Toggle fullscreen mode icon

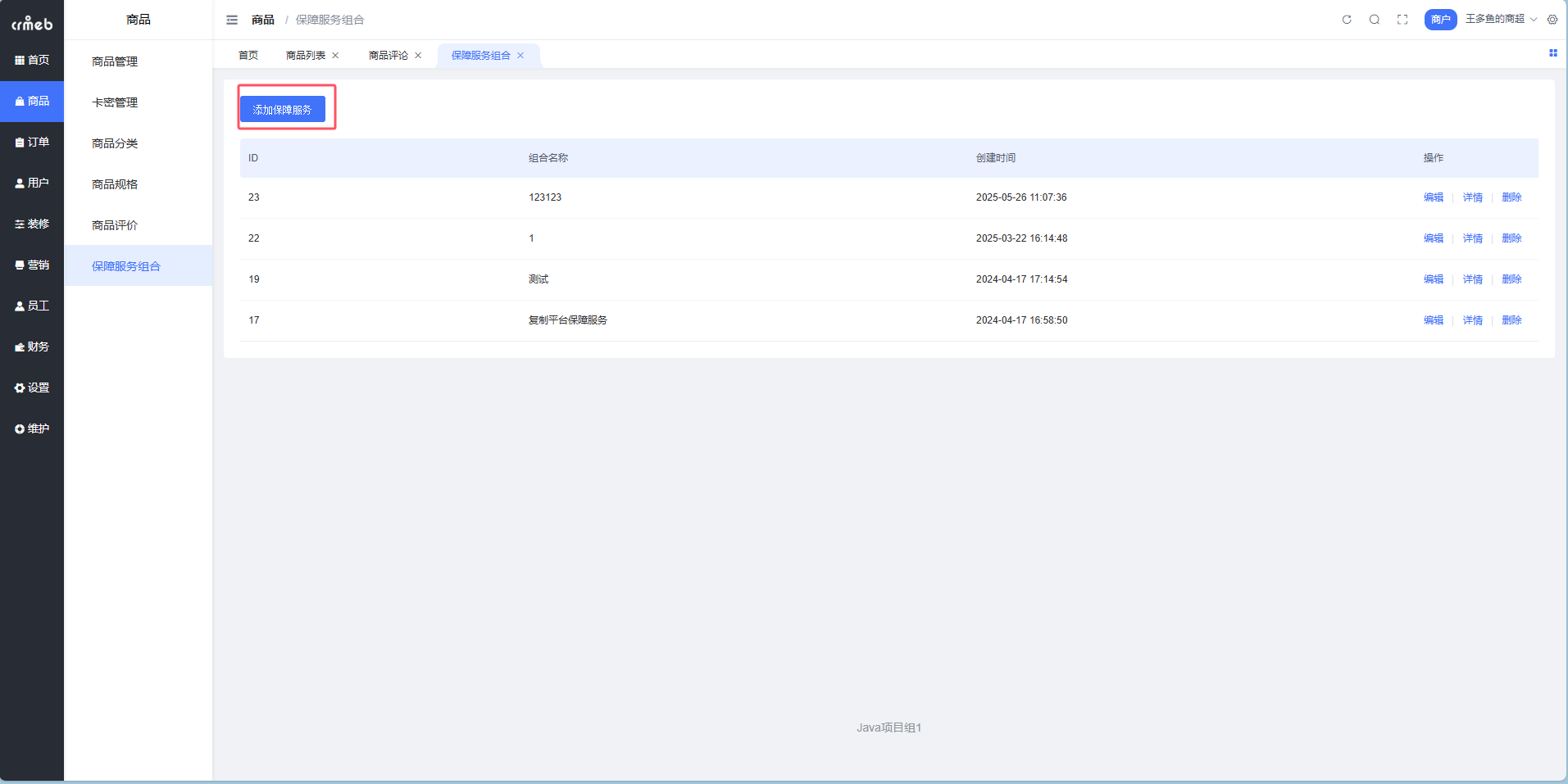point(1402,20)
